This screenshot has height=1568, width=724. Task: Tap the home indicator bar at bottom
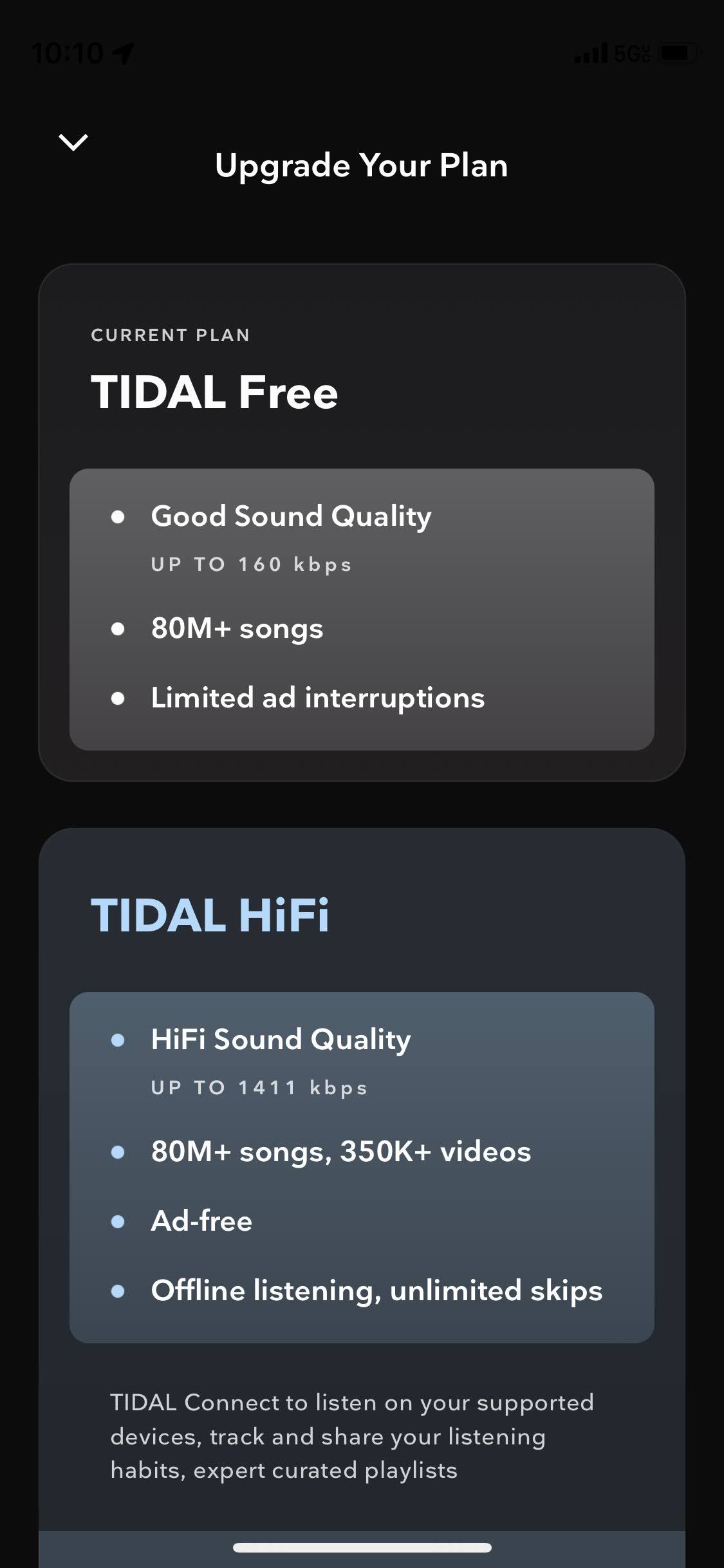coord(362,1547)
